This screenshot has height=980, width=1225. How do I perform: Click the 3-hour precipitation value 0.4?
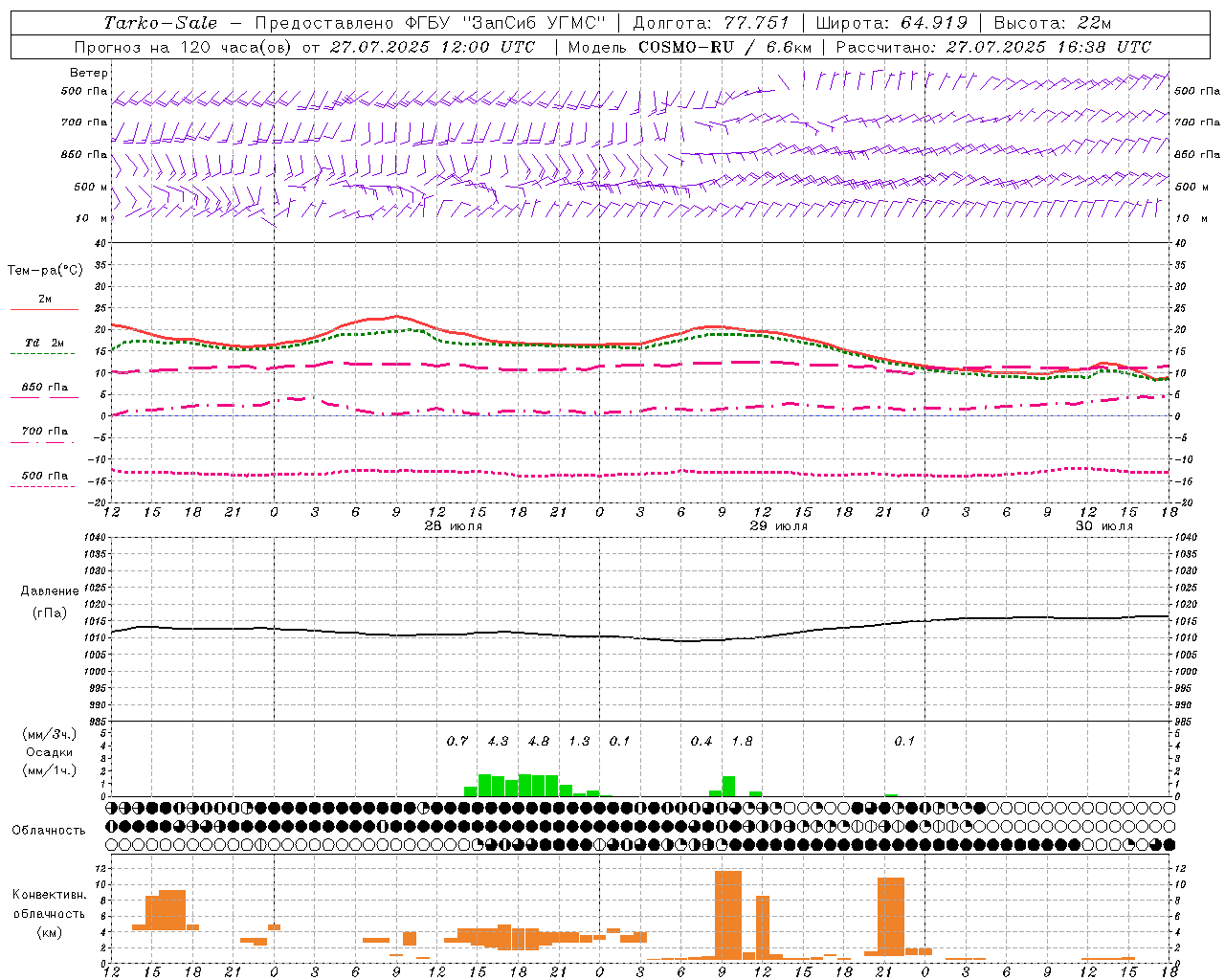click(702, 741)
